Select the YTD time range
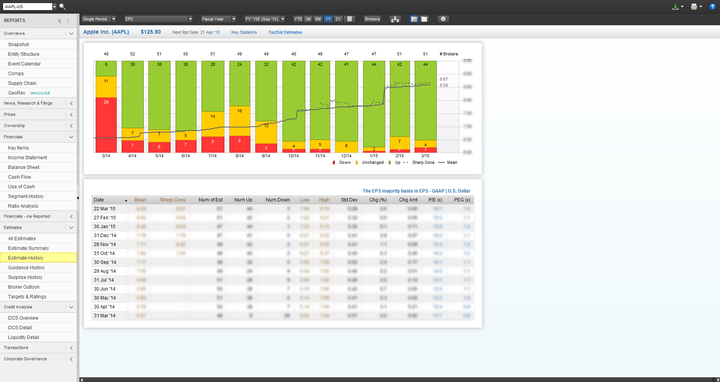 tap(298, 19)
